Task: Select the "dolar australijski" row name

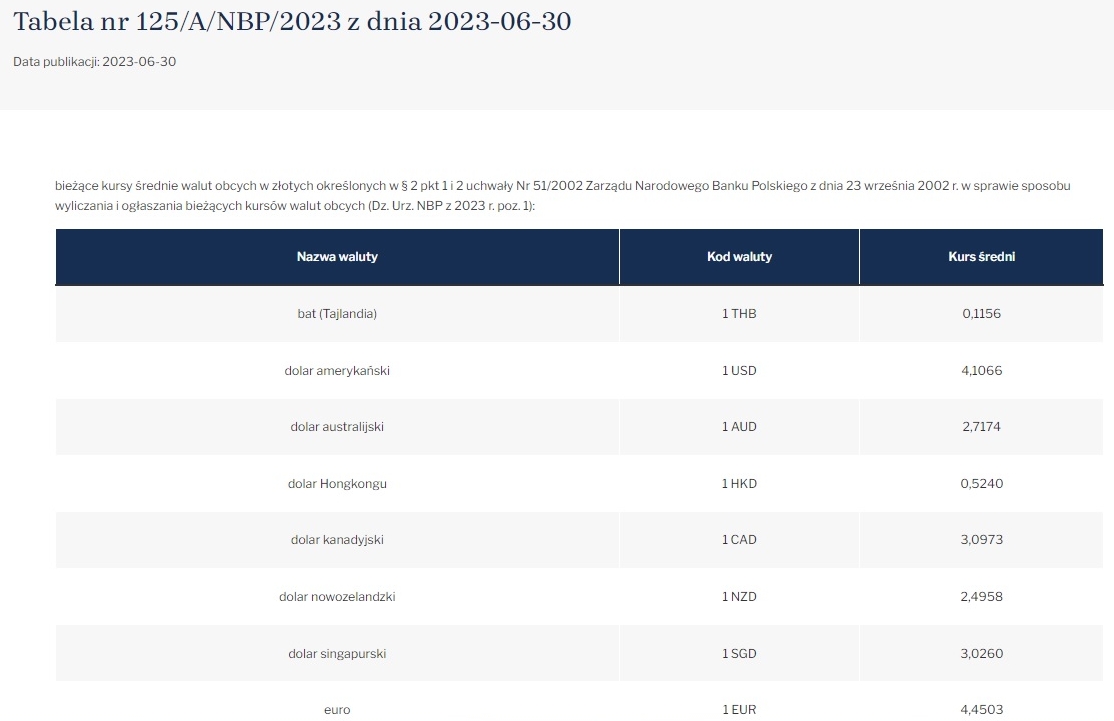Action: [337, 427]
